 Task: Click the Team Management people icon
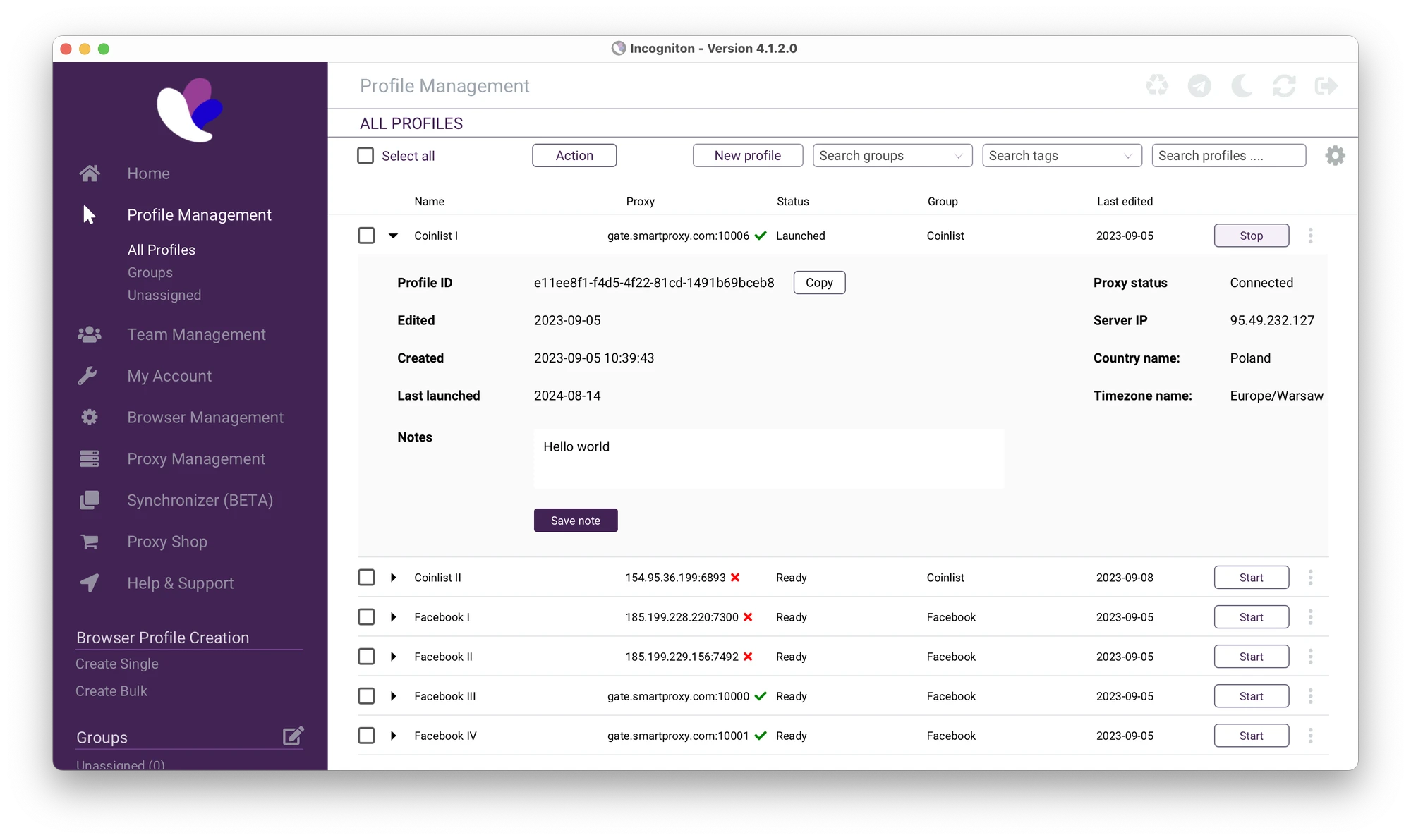[x=90, y=334]
